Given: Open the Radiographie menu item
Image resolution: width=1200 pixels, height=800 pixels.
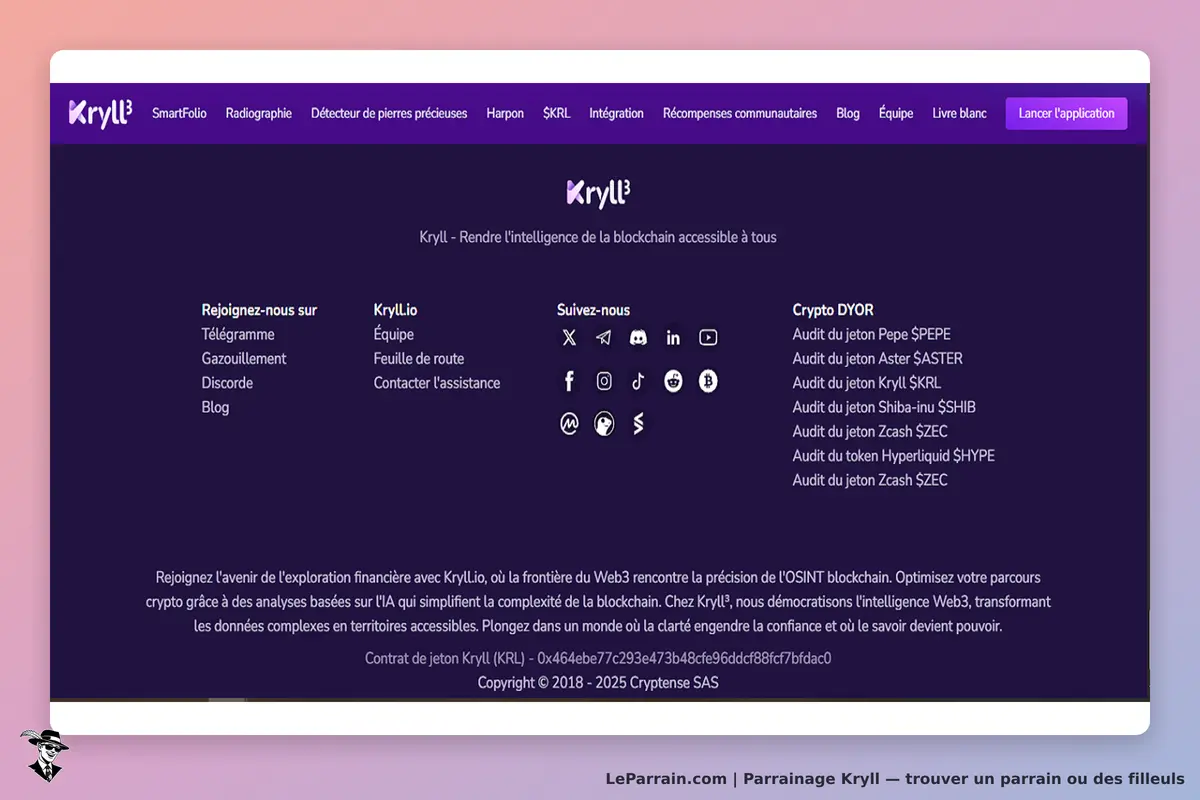Looking at the screenshot, I should coord(259,113).
